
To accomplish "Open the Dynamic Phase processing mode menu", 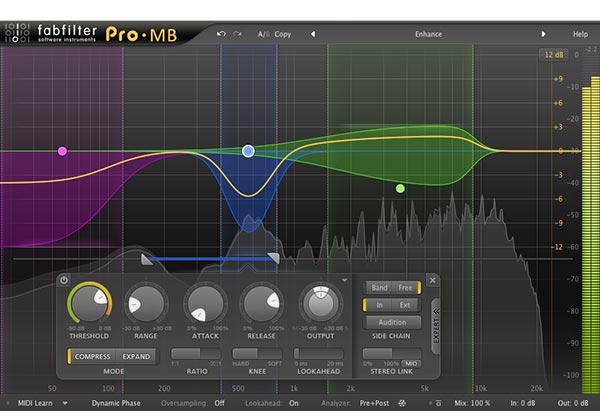I will 116,403.
